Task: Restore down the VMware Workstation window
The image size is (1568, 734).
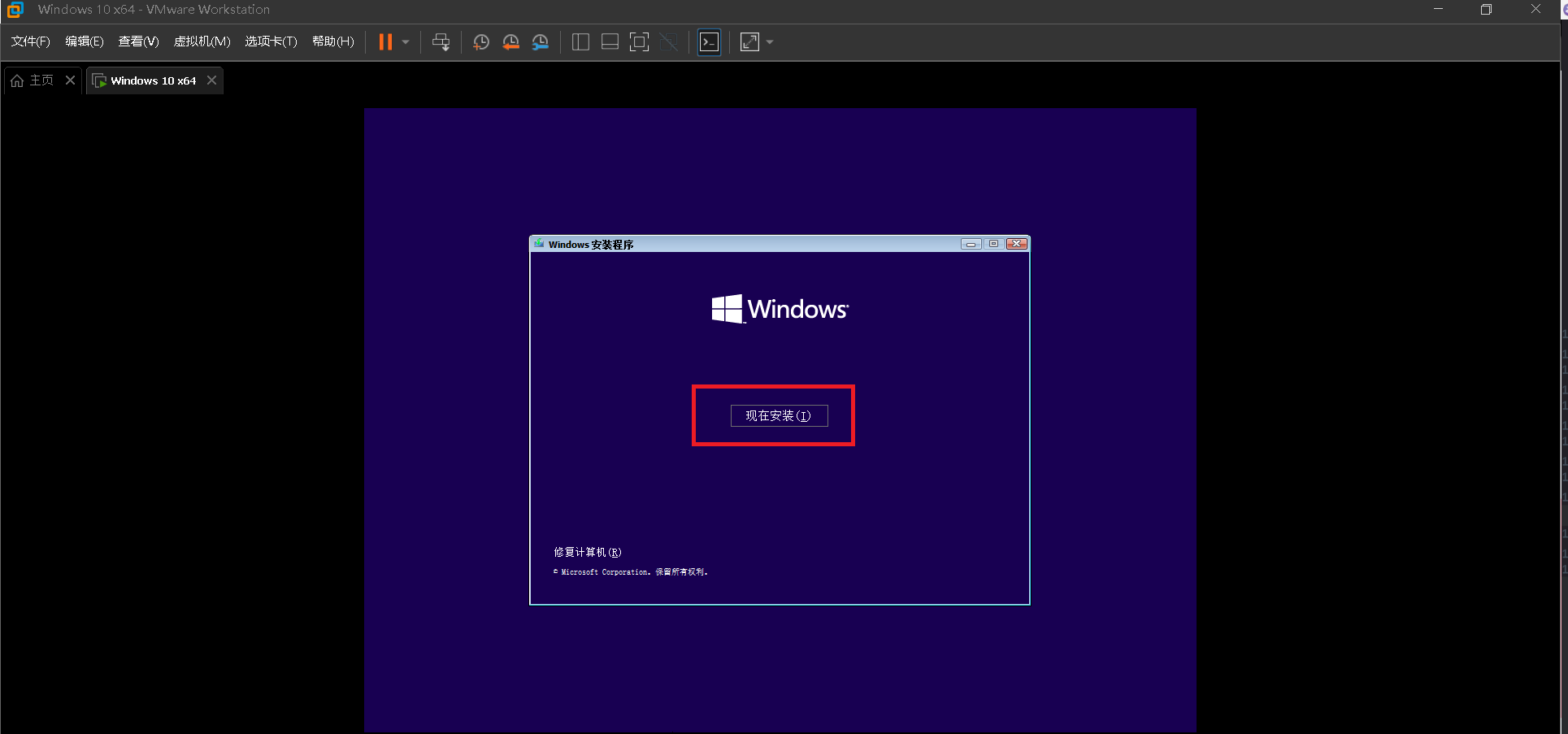Action: (1486, 9)
